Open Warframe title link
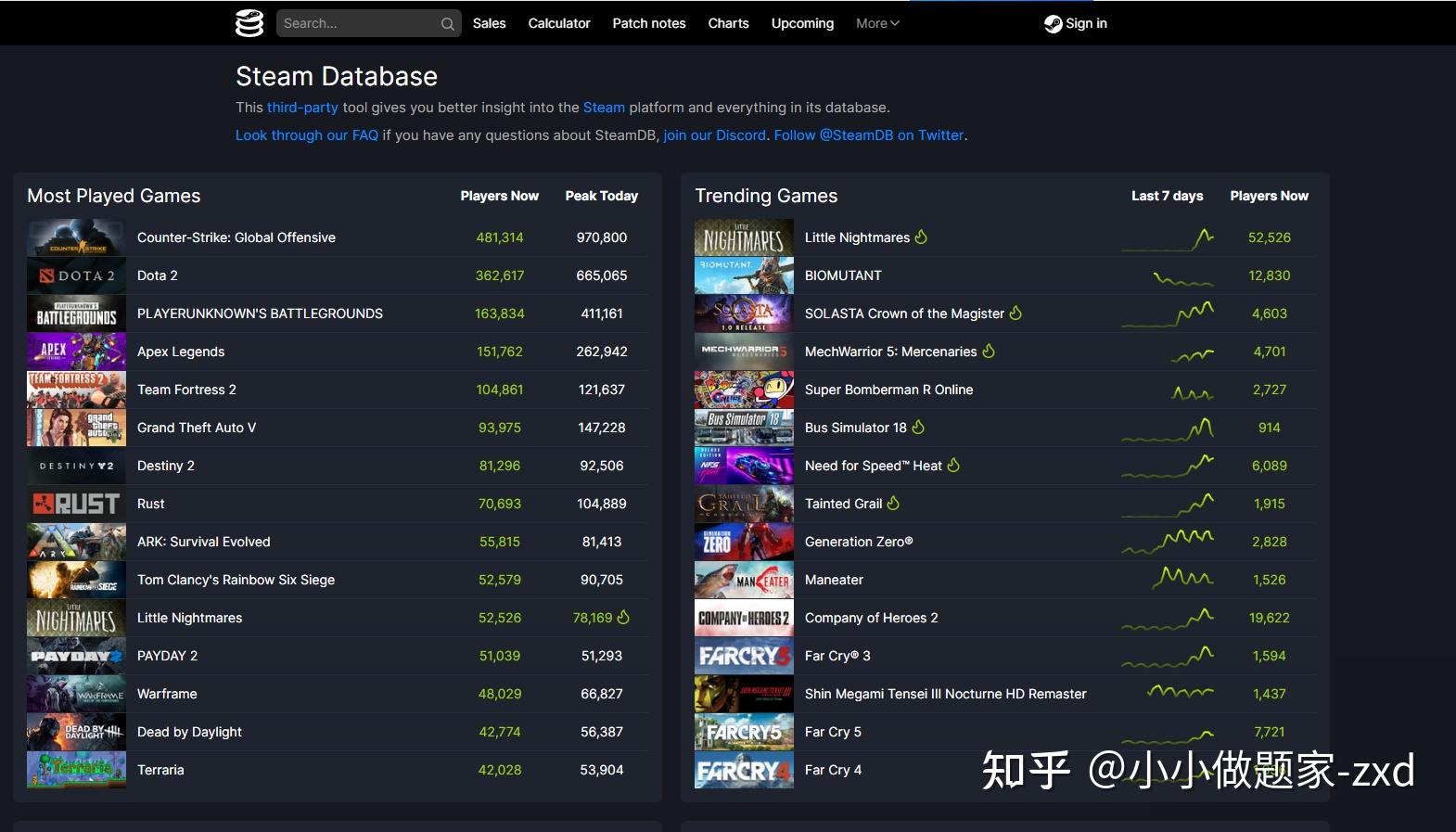 167,694
